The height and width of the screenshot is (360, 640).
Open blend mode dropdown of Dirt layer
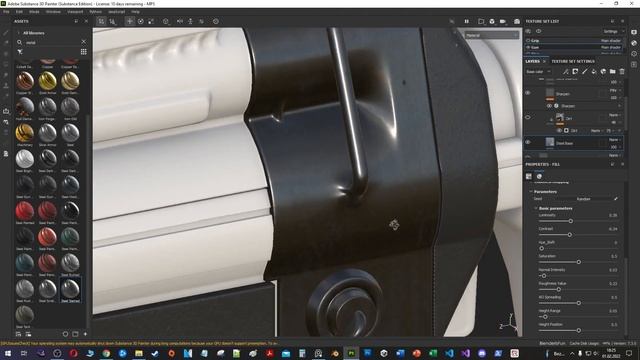click(x=615, y=115)
